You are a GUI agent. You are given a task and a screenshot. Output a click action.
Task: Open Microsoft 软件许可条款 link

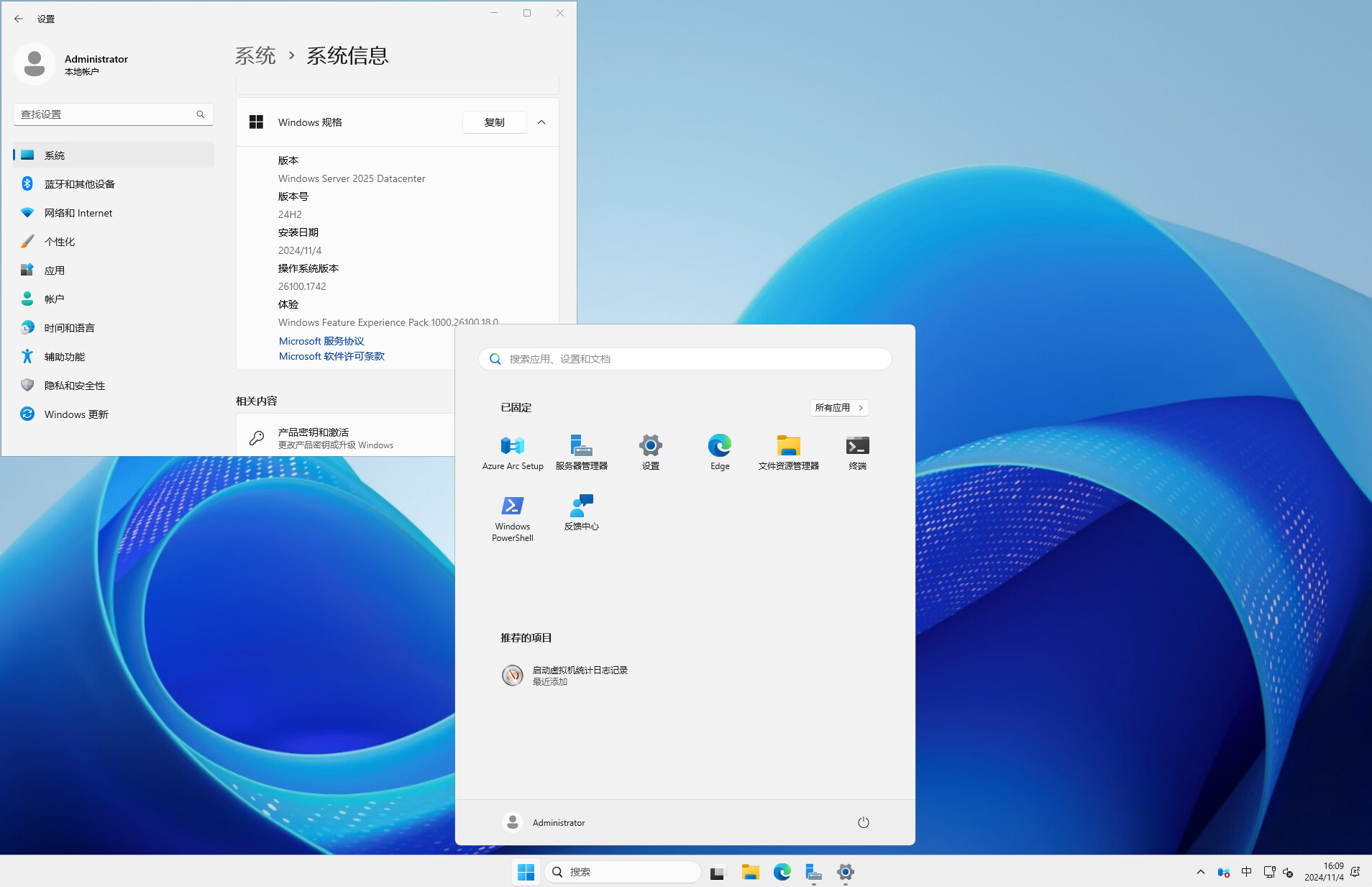pos(331,356)
